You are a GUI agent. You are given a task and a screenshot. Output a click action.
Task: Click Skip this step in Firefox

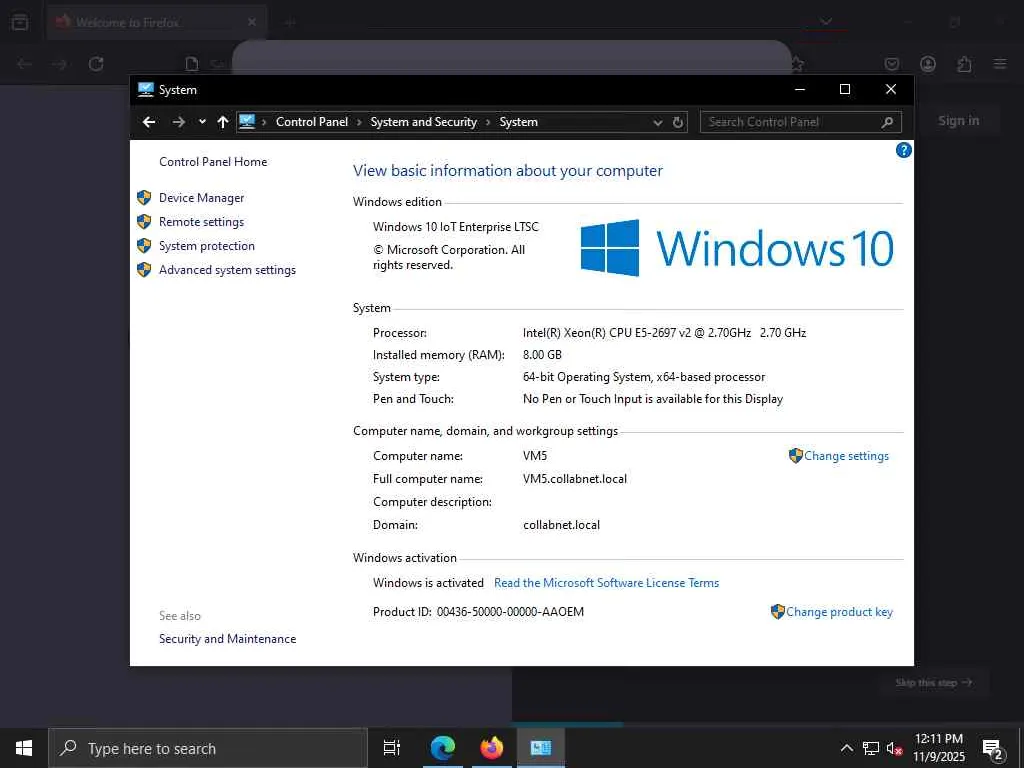(x=934, y=682)
